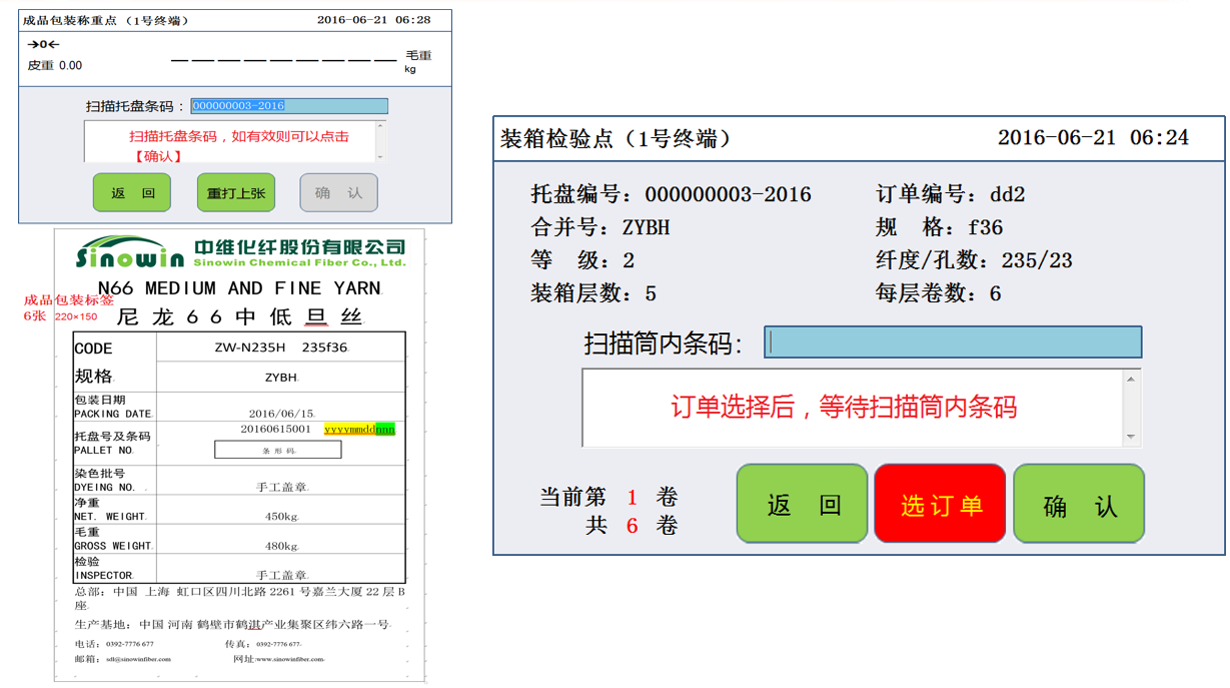This screenshot has height=688, width=1230.
Task: Click the highlighted yyyymmddnnn format text
Action: 360,430
